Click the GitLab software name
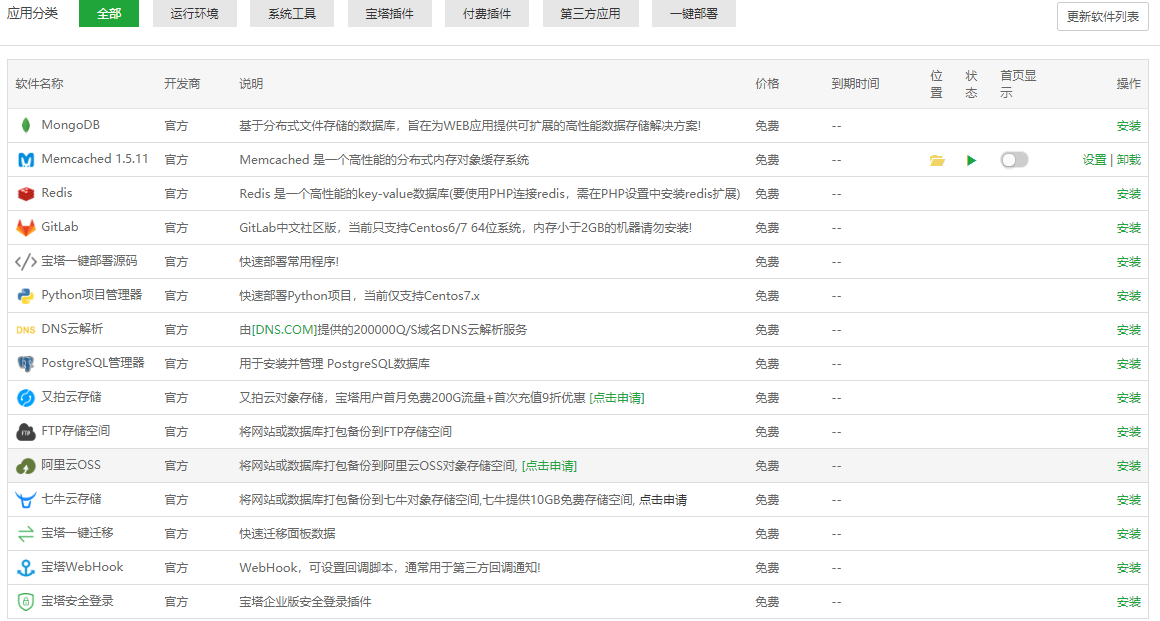The width and height of the screenshot is (1160, 621). click(x=60, y=227)
